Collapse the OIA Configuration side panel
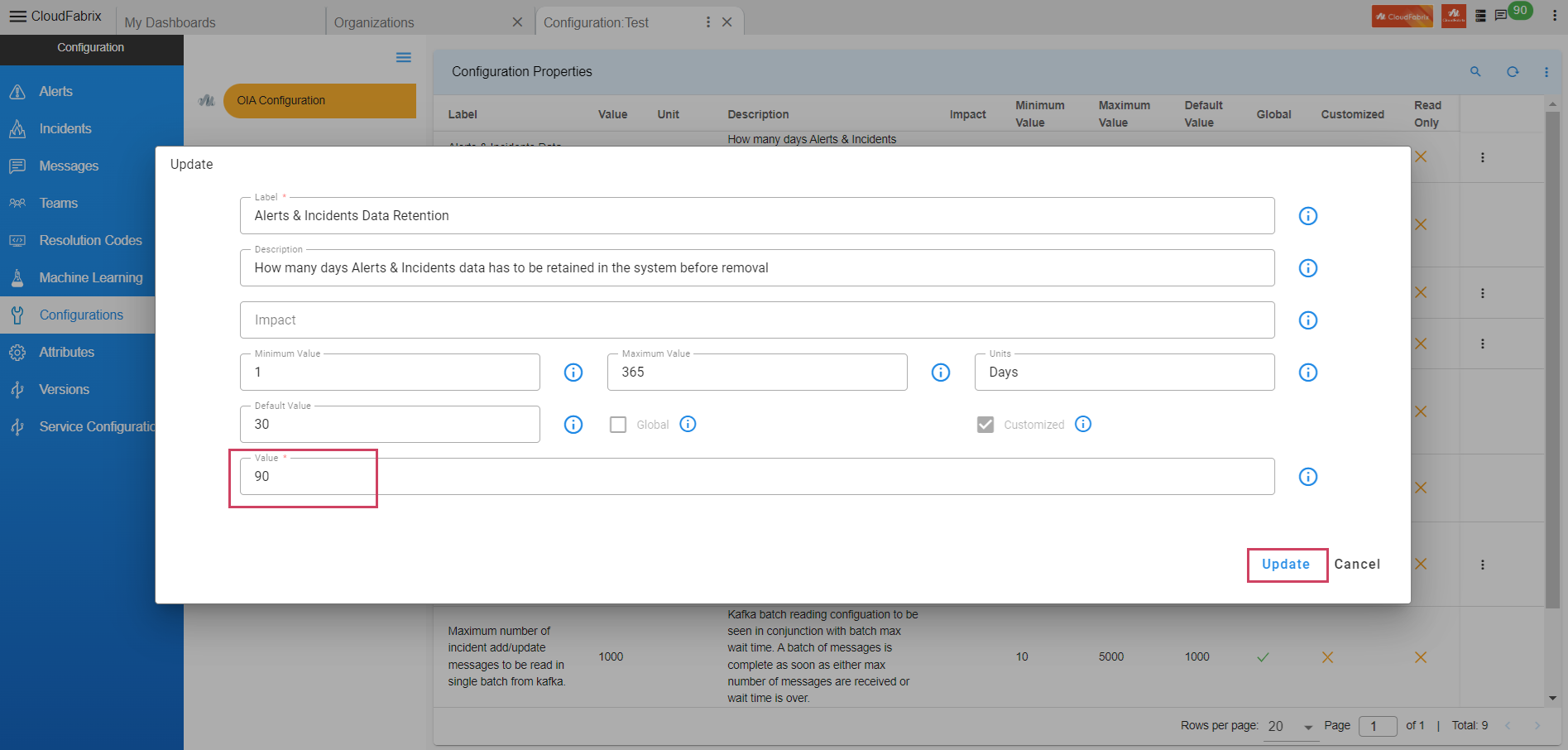 (403, 57)
